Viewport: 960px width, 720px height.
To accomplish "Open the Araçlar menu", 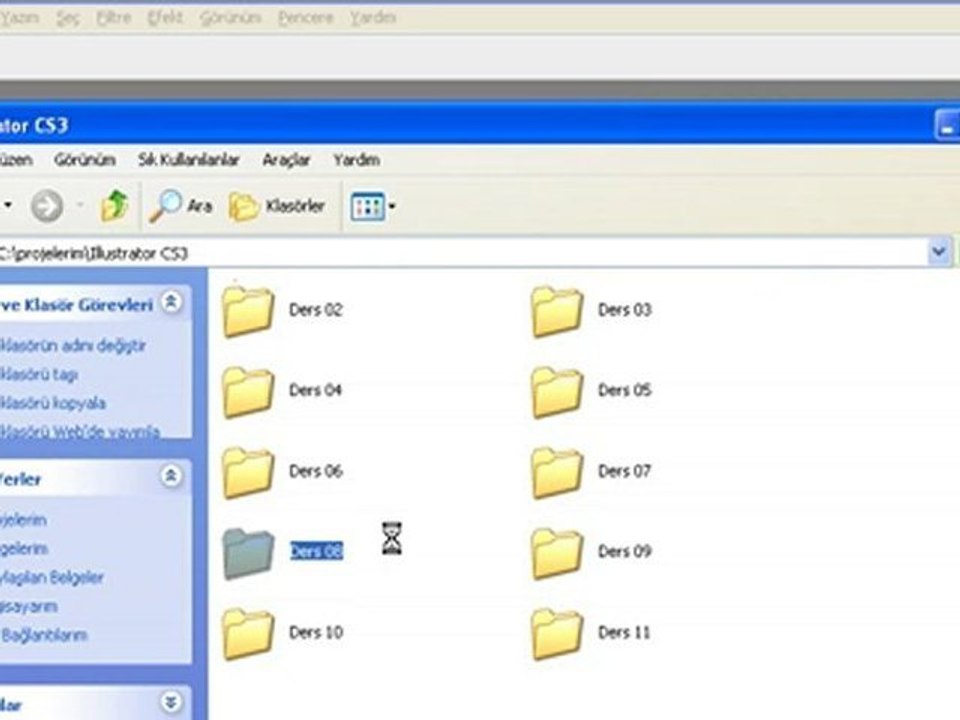I will coord(286,160).
